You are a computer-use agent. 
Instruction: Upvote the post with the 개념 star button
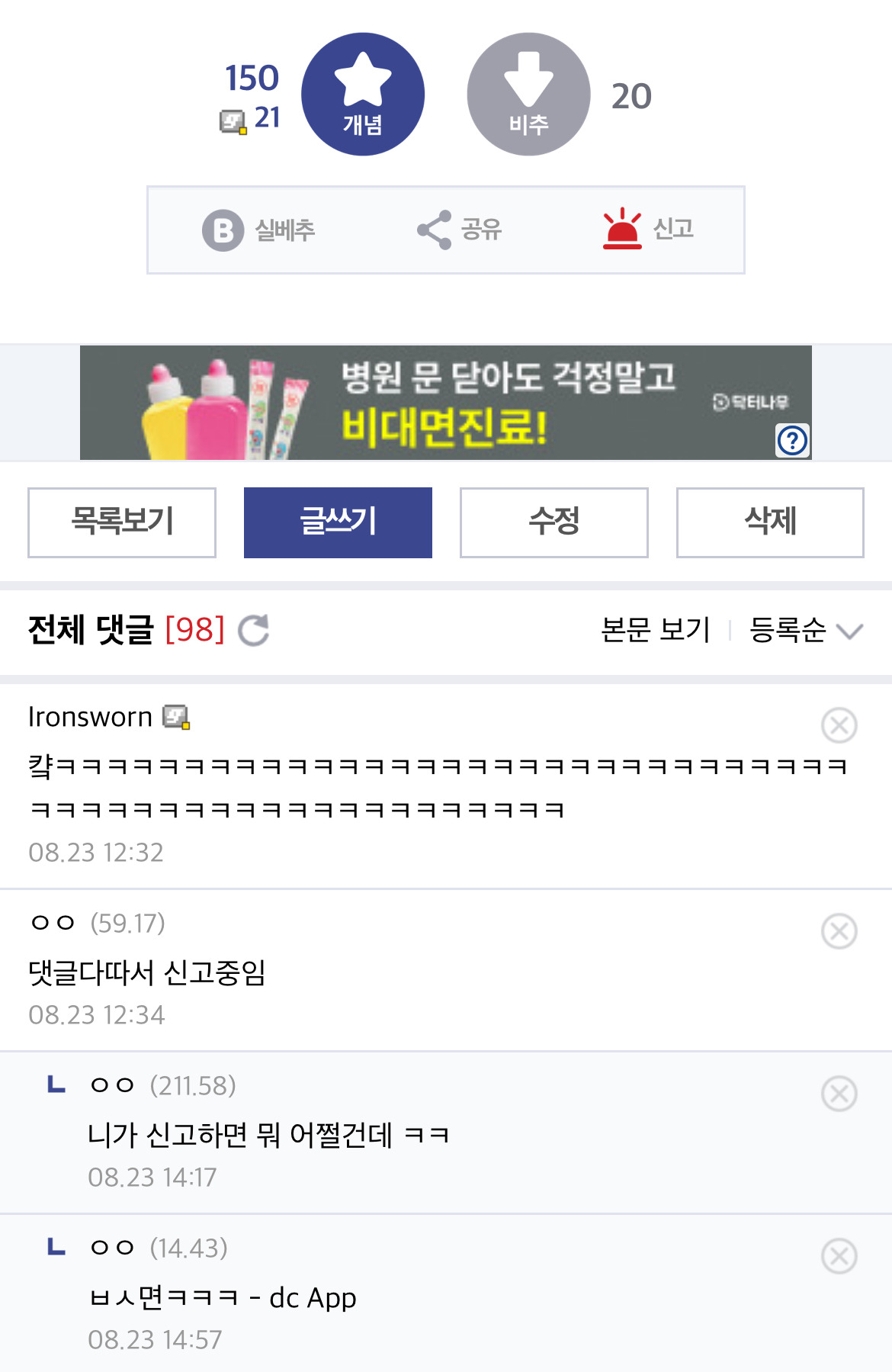click(363, 95)
